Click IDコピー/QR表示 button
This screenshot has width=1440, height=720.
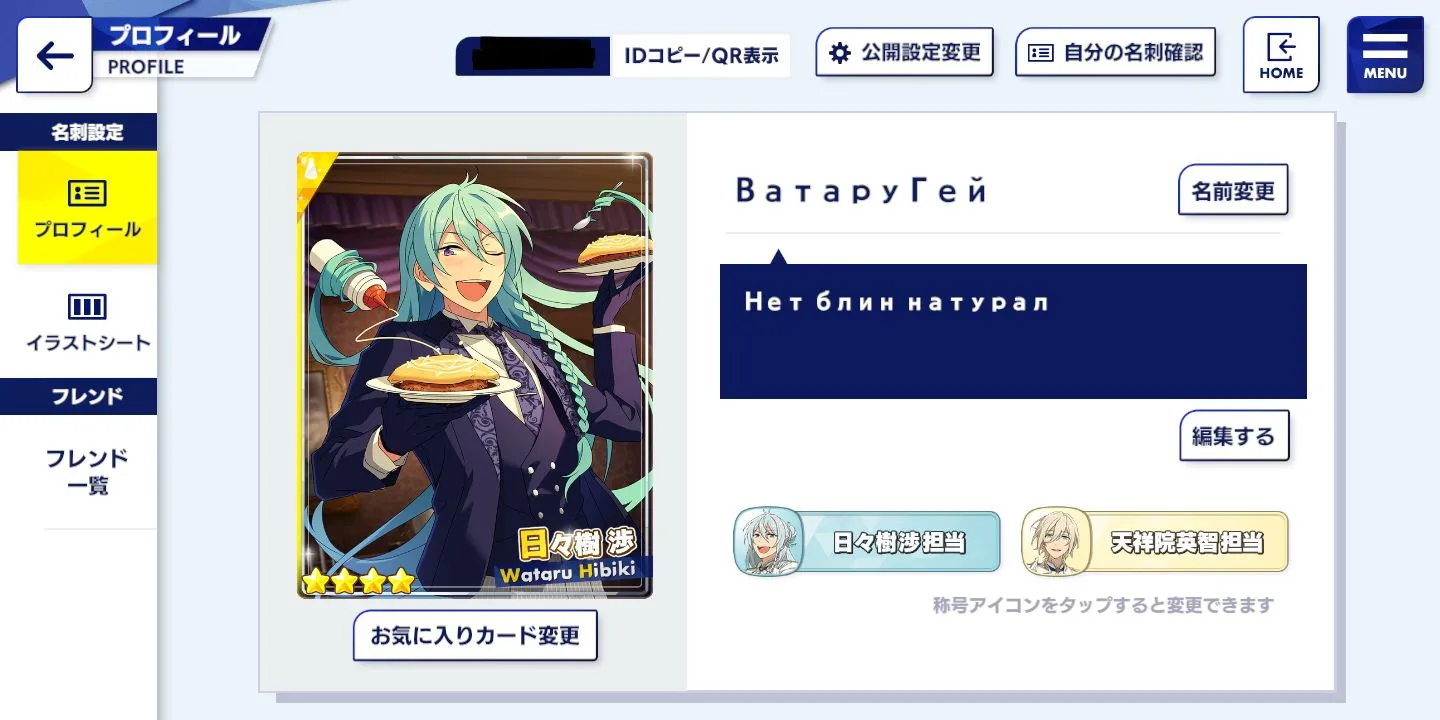[x=701, y=56]
